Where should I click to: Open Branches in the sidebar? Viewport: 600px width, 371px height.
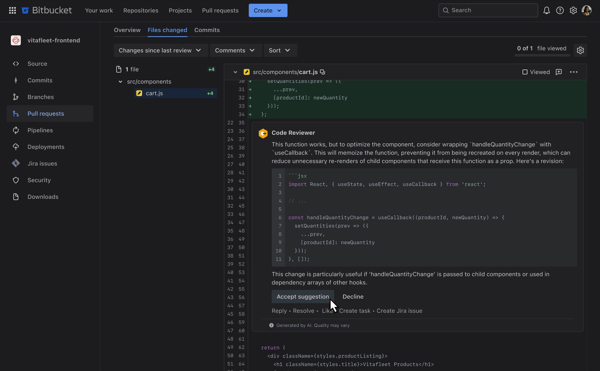[x=50, y=97]
